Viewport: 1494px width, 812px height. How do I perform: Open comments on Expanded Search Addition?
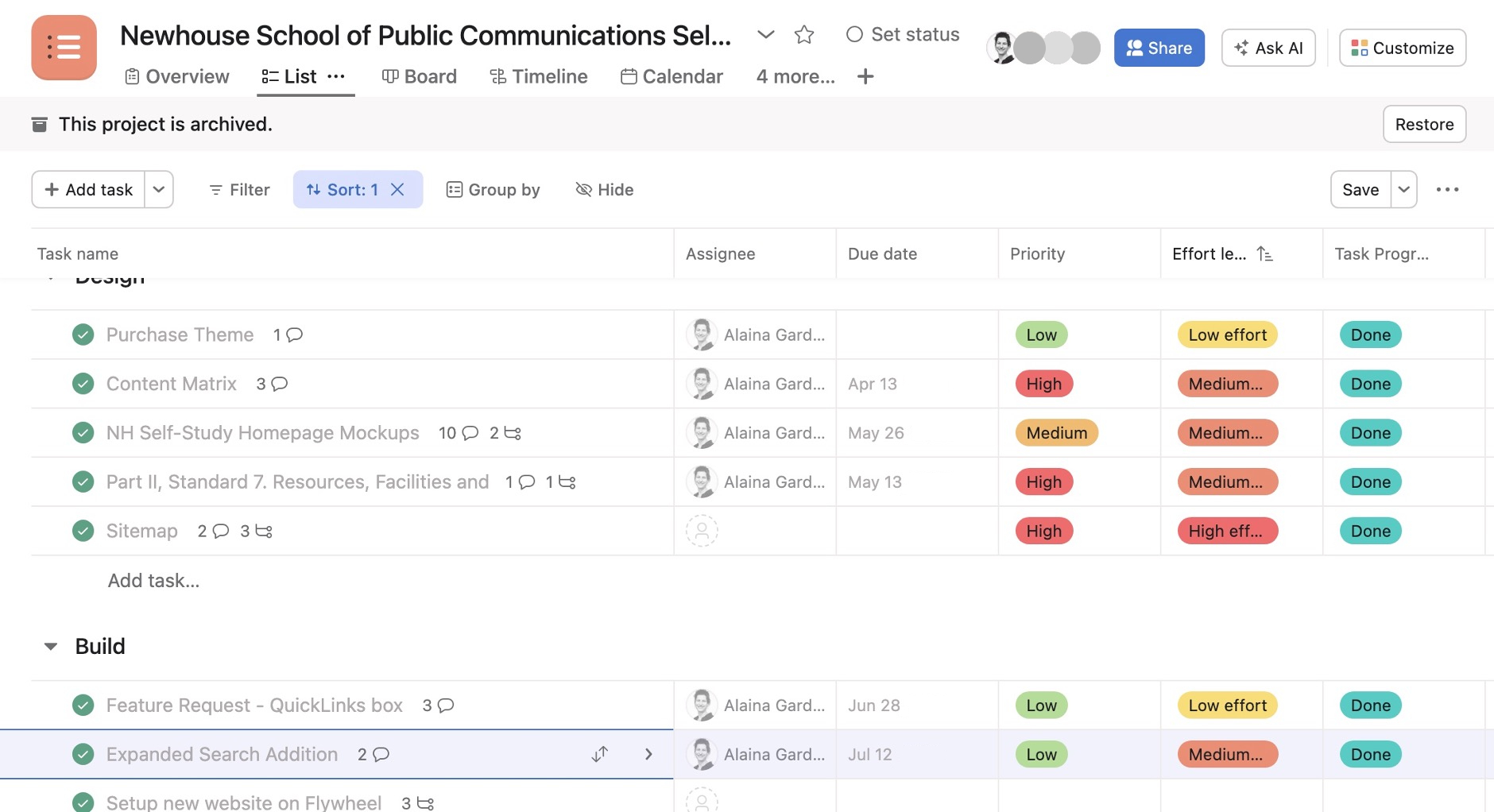pos(373,754)
